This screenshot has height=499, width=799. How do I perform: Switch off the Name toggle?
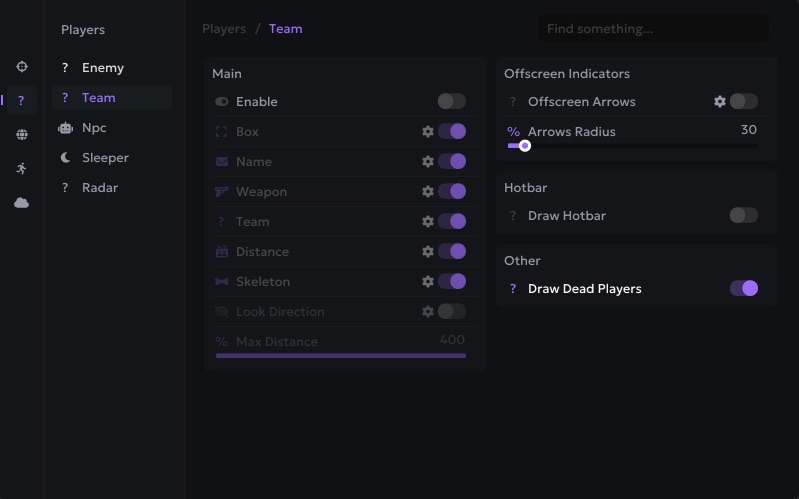pos(451,162)
